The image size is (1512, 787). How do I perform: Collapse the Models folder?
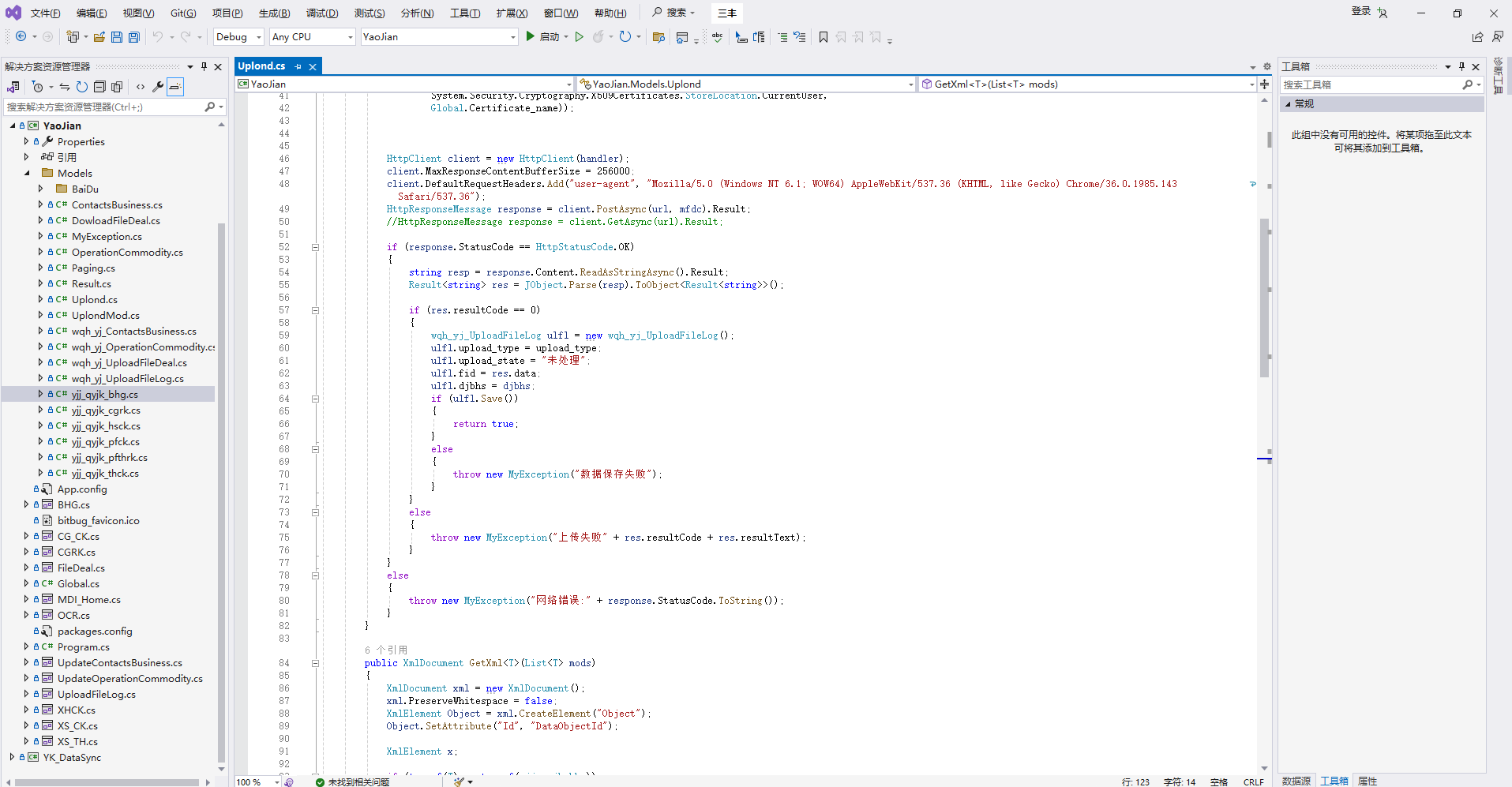coord(26,173)
